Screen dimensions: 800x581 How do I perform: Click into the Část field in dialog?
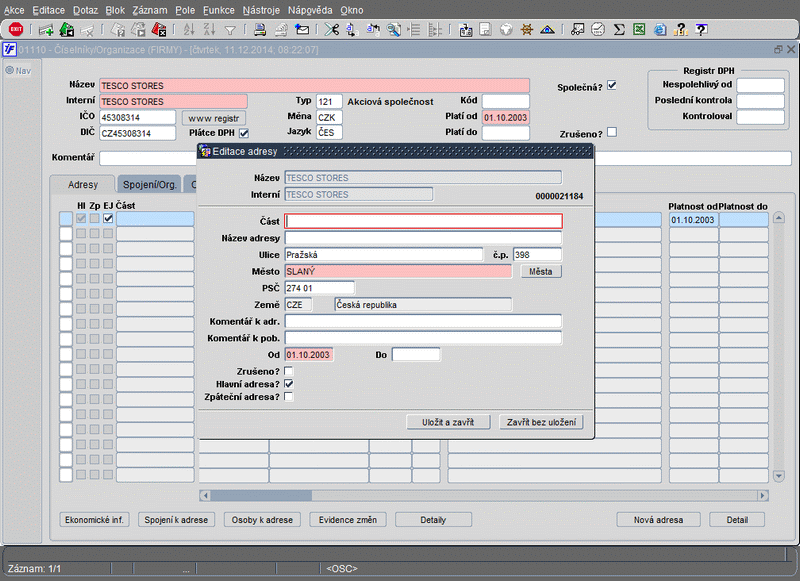423,221
